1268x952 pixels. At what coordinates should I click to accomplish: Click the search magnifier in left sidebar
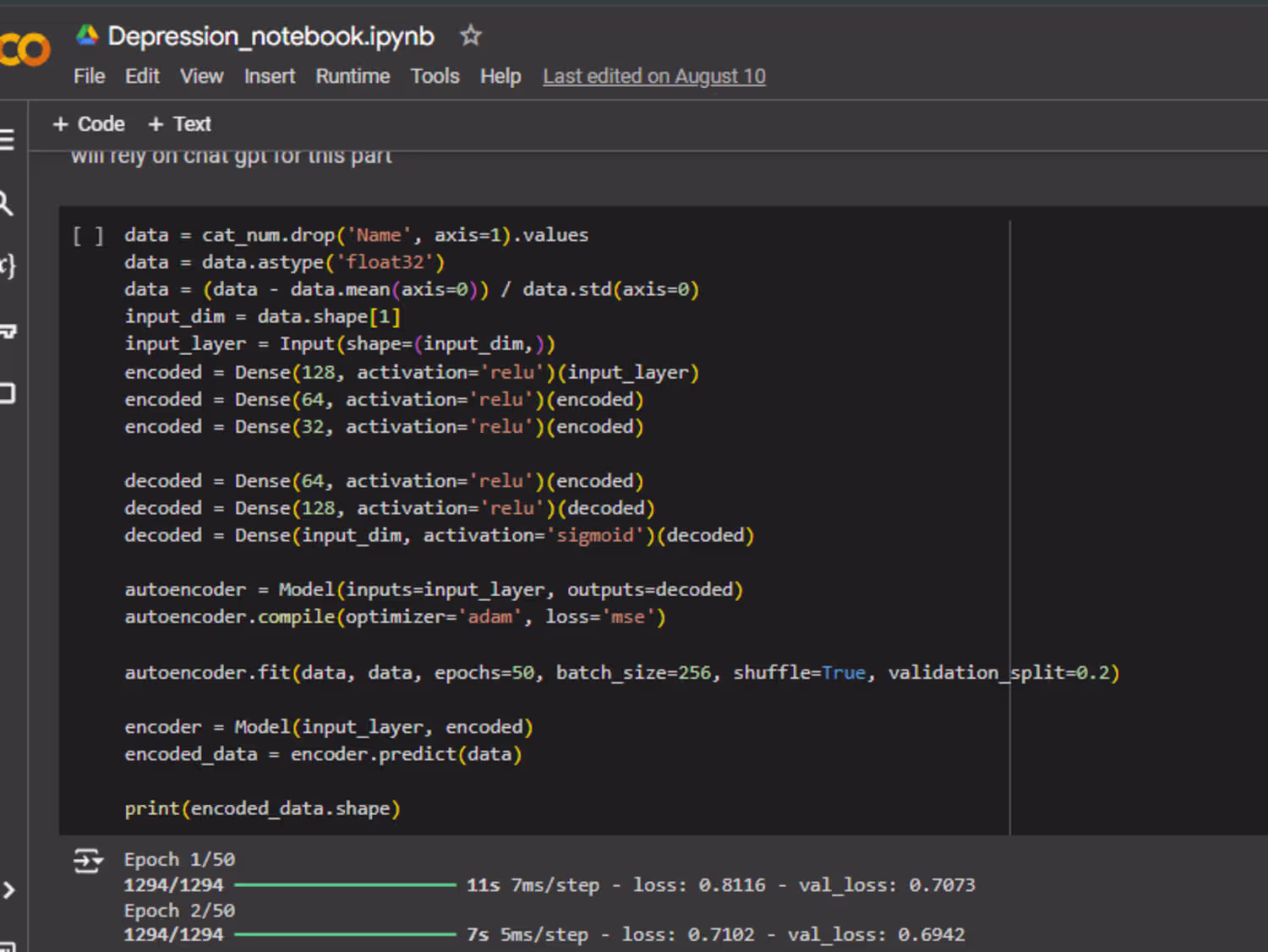pyautogui.click(x=6, y=204)
